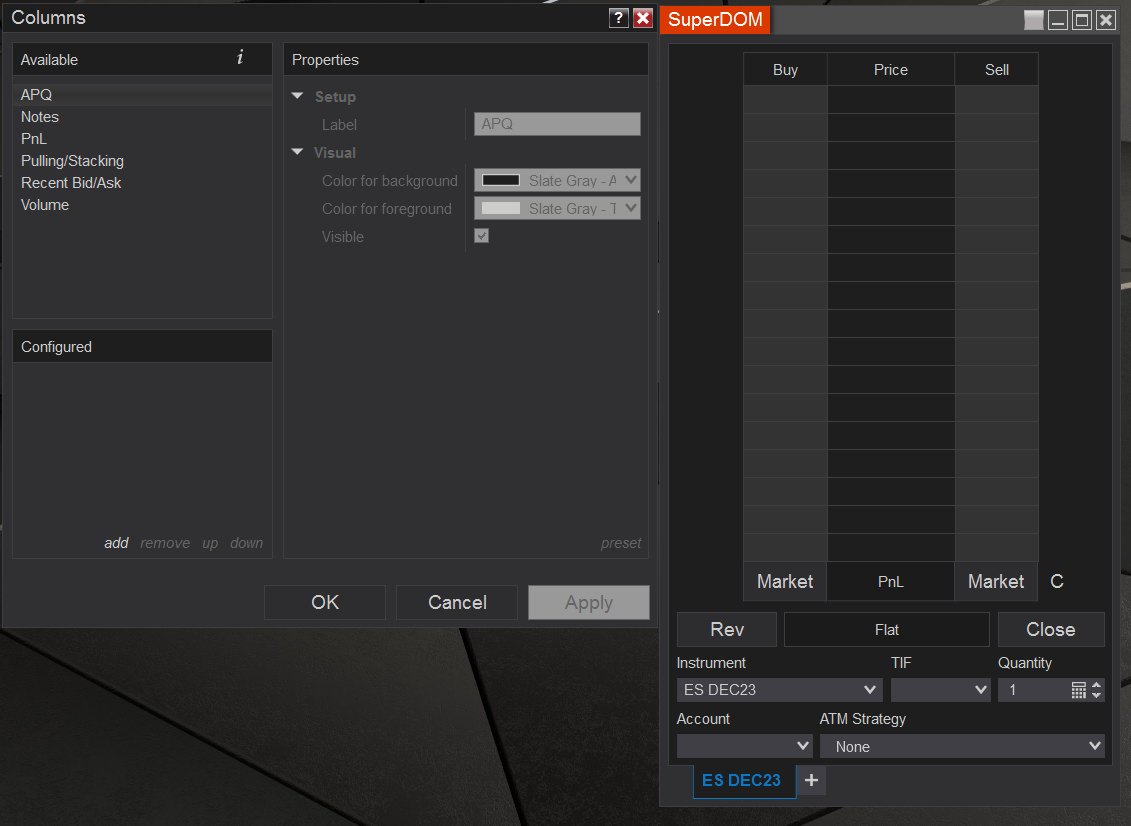Click the add link
Viewport: 1131px width, 826px height.
click(x=116, y=542)
